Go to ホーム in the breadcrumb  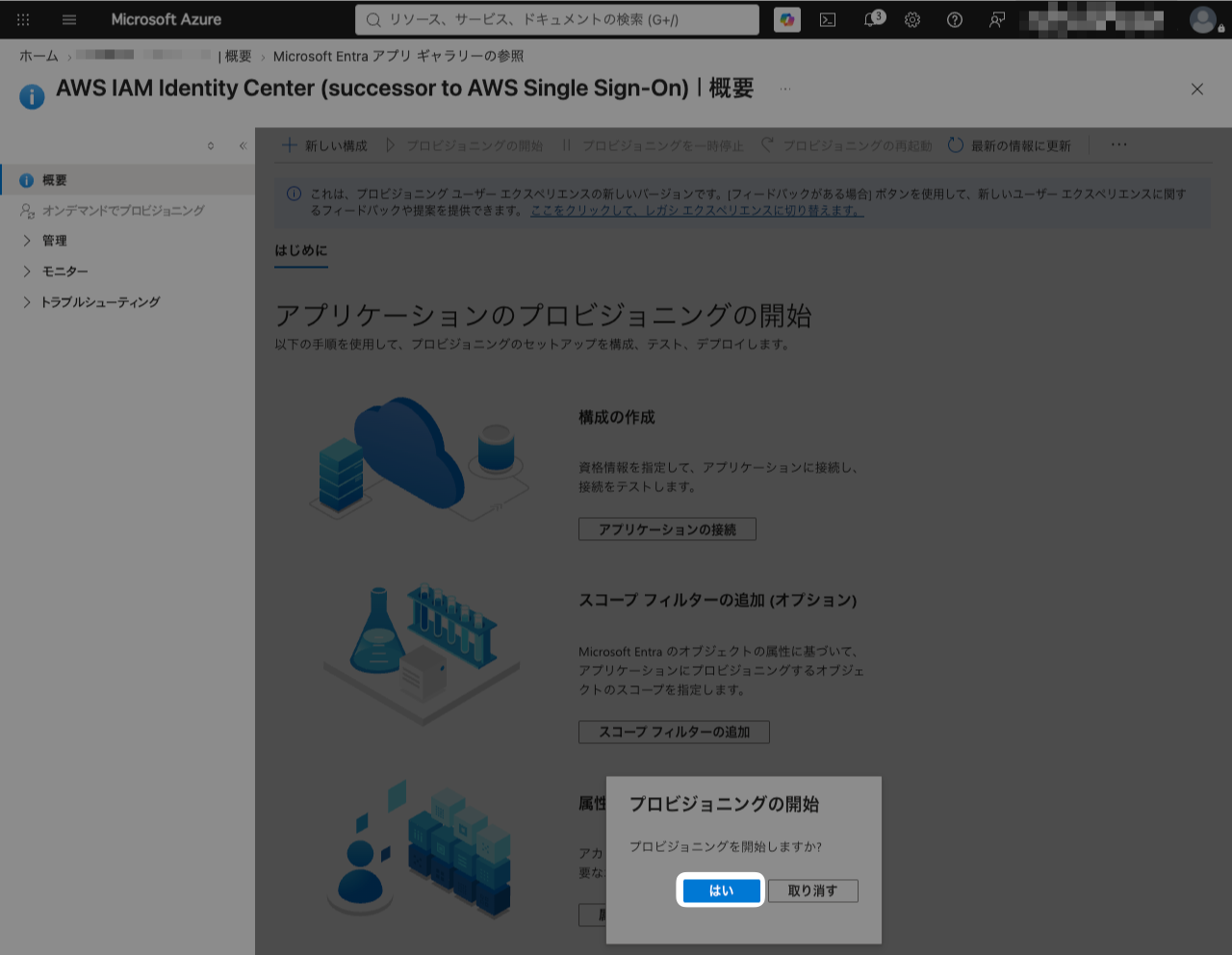(x=38, y=56)
